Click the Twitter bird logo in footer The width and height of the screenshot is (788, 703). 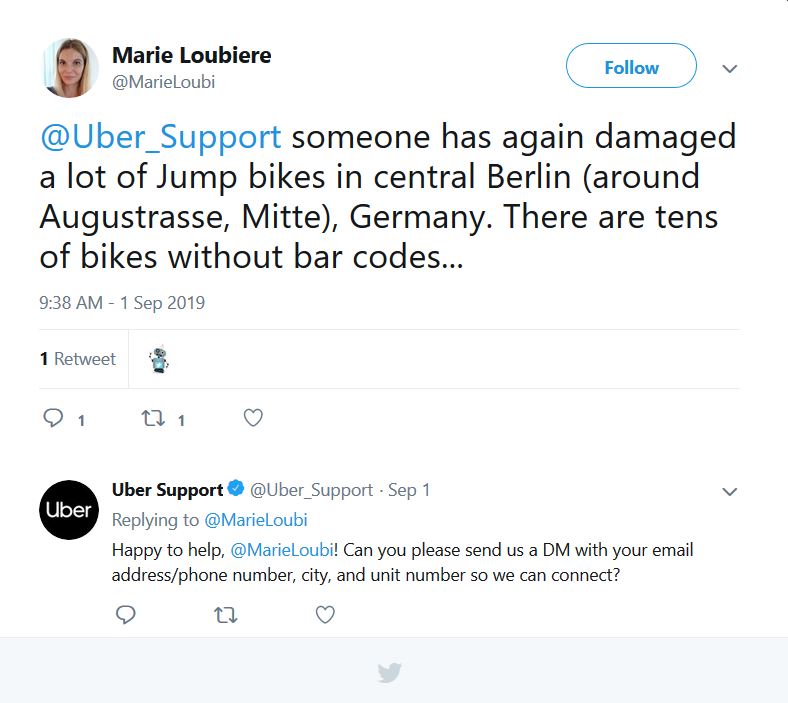(390, 673)
